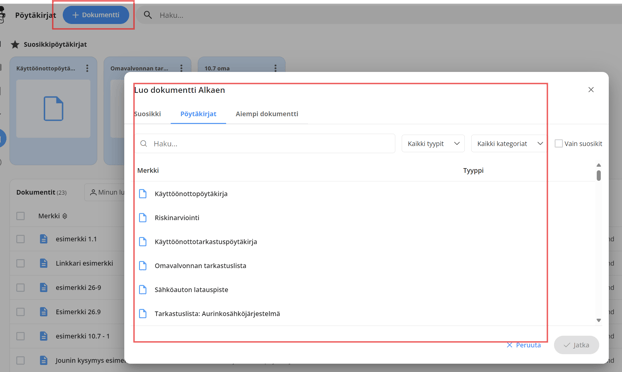Click file icon of esimerkki 1.1
The width and height of the screenshot is (622, 372).
44,239
